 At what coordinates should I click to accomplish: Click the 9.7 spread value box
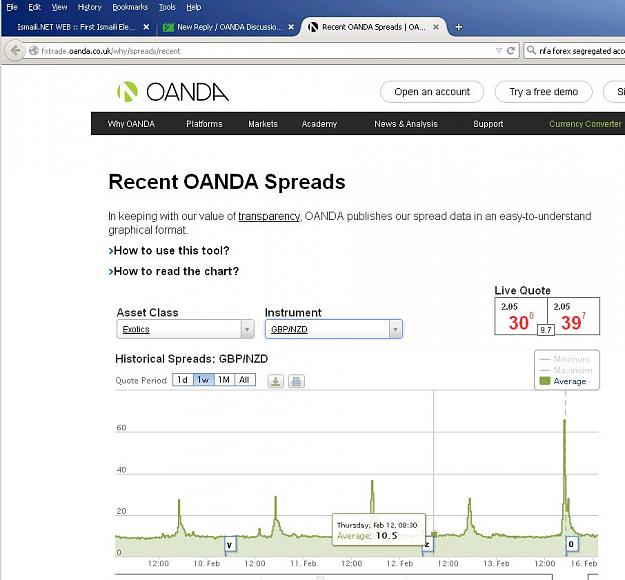coord(546,330)
